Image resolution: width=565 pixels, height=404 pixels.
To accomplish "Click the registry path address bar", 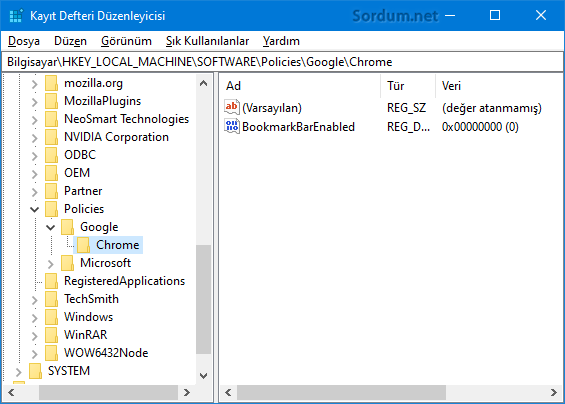I will click(282, 62).
